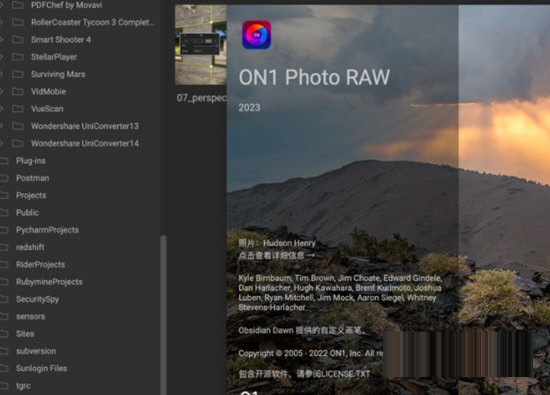Screen dimensions: 550x395
Task: Select the sensors folder
Action: 31,316
